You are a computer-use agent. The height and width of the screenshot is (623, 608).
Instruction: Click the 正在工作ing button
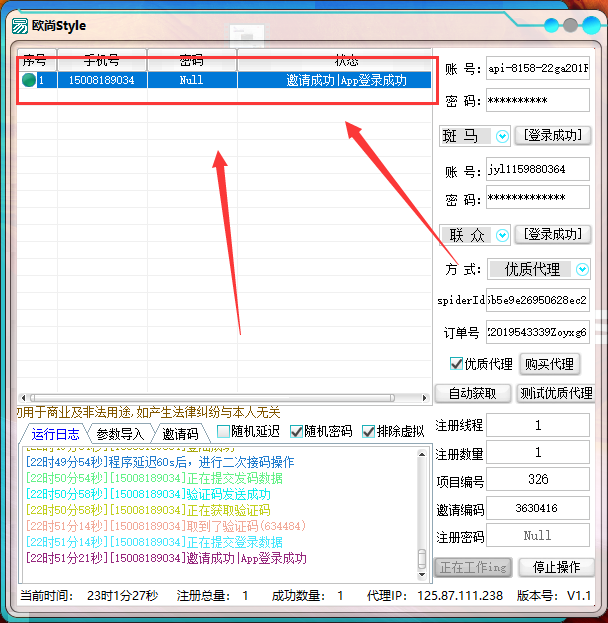click(x=473, y=567)
